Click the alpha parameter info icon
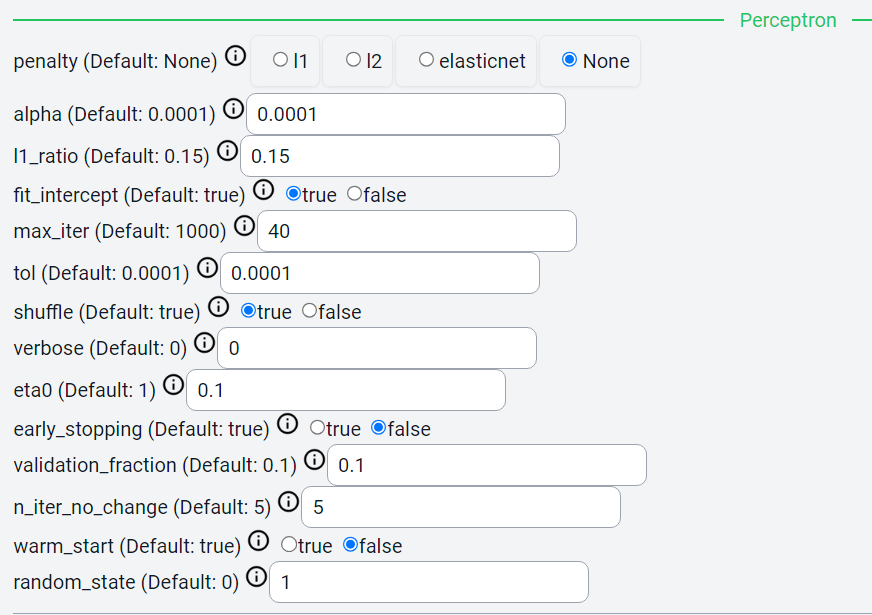 coord(234,108)
